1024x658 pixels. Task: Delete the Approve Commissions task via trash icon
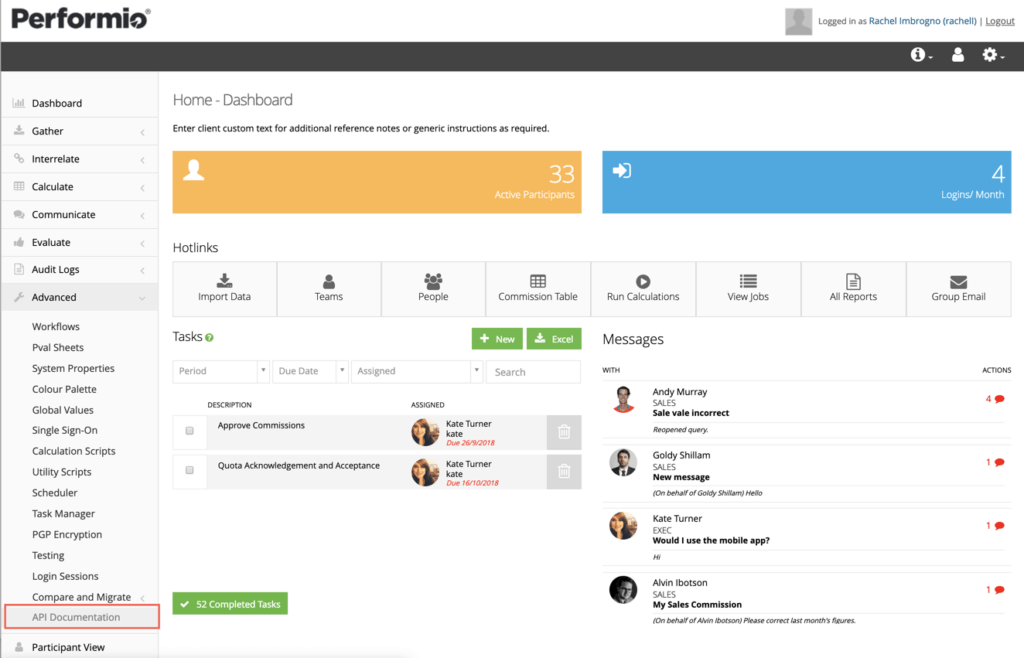(564, 432)
